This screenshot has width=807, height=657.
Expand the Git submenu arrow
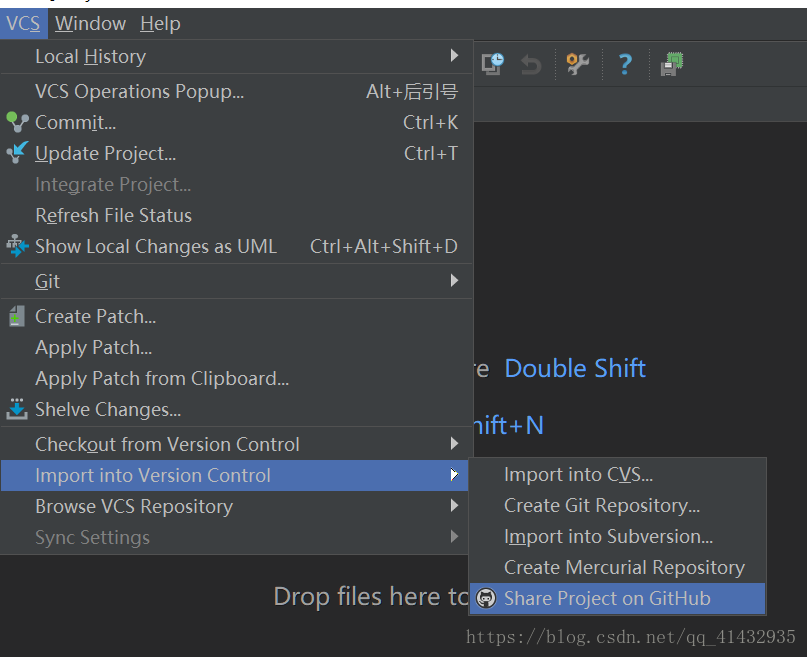[x=454, y=280]
